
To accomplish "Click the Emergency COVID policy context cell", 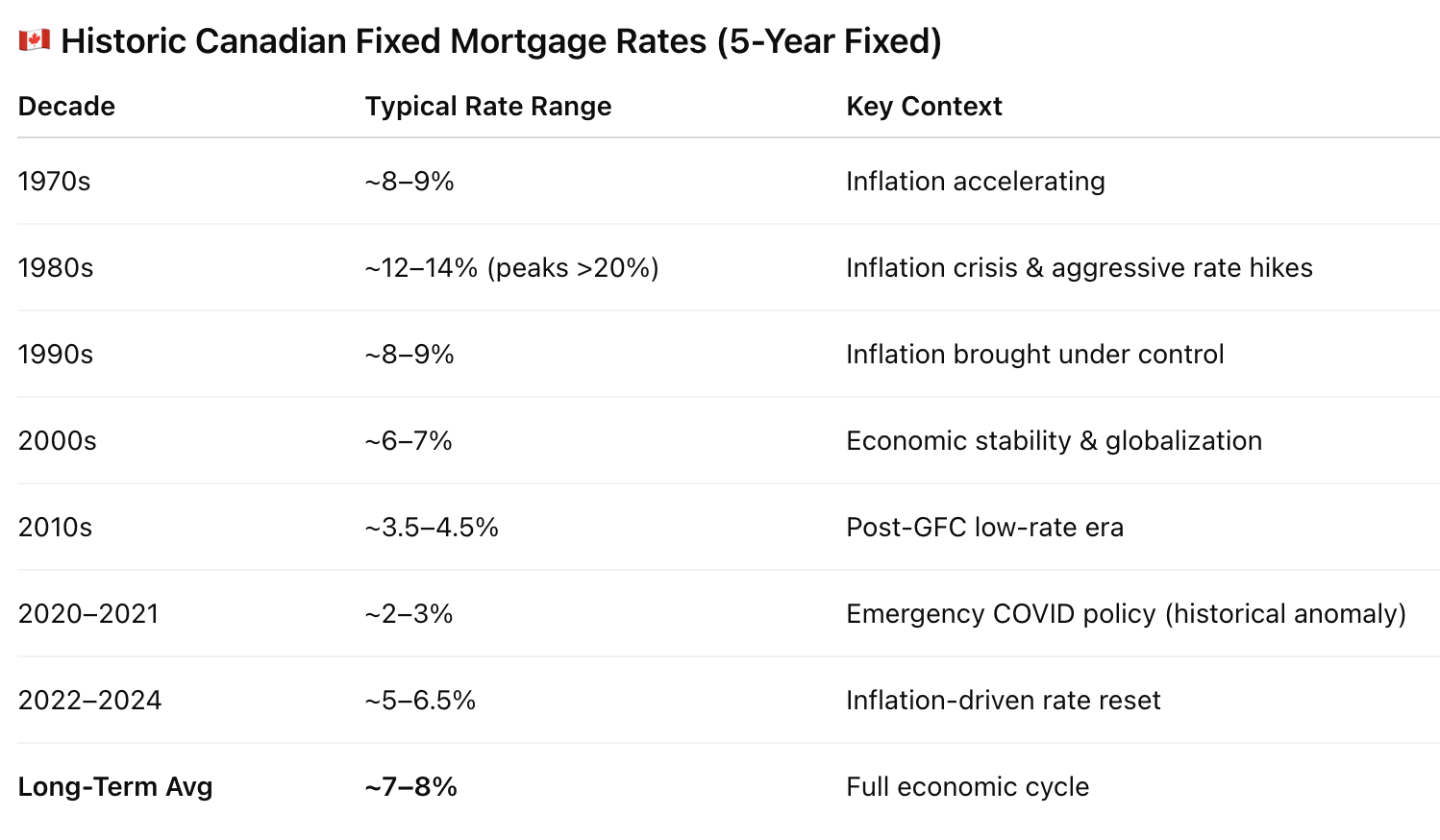I will (x=1126, y=614).
